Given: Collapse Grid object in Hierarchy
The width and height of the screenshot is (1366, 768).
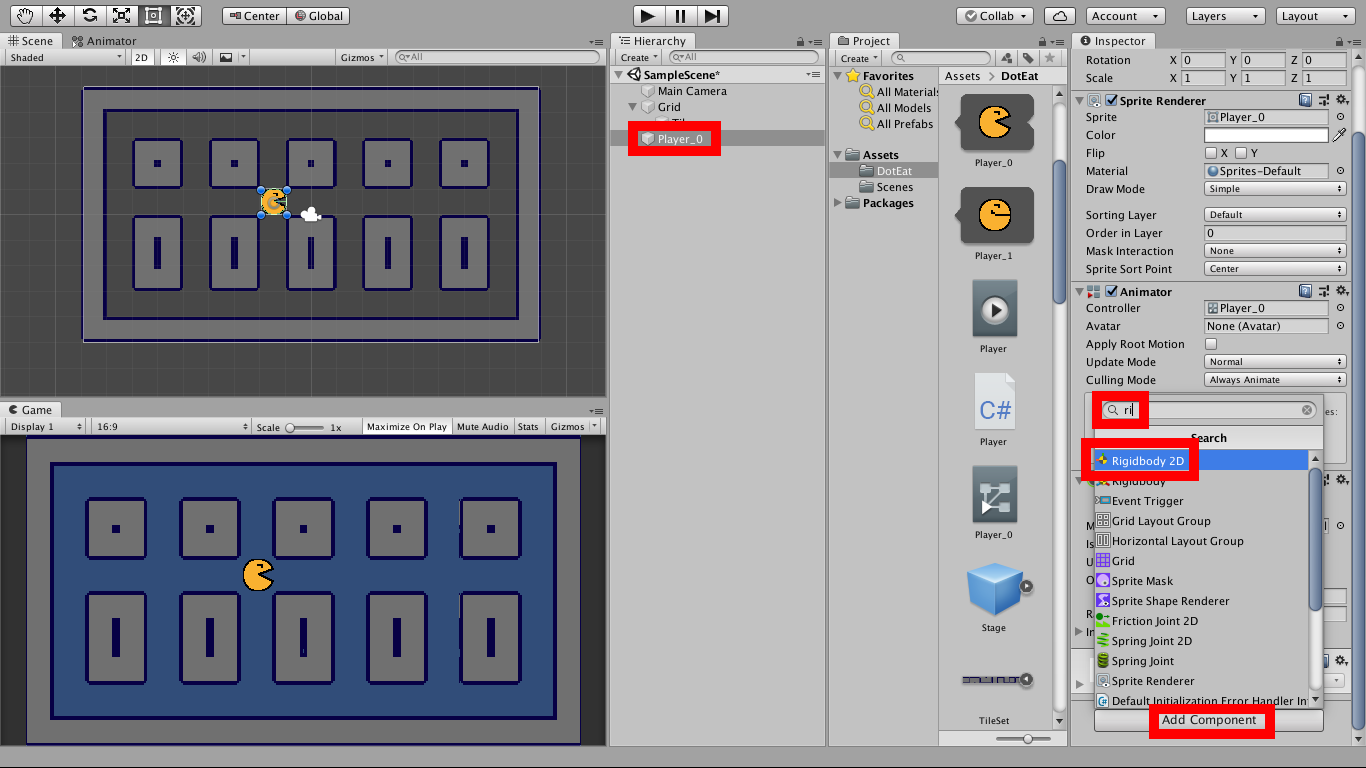Looking at the screenshot, I should 632,107.
